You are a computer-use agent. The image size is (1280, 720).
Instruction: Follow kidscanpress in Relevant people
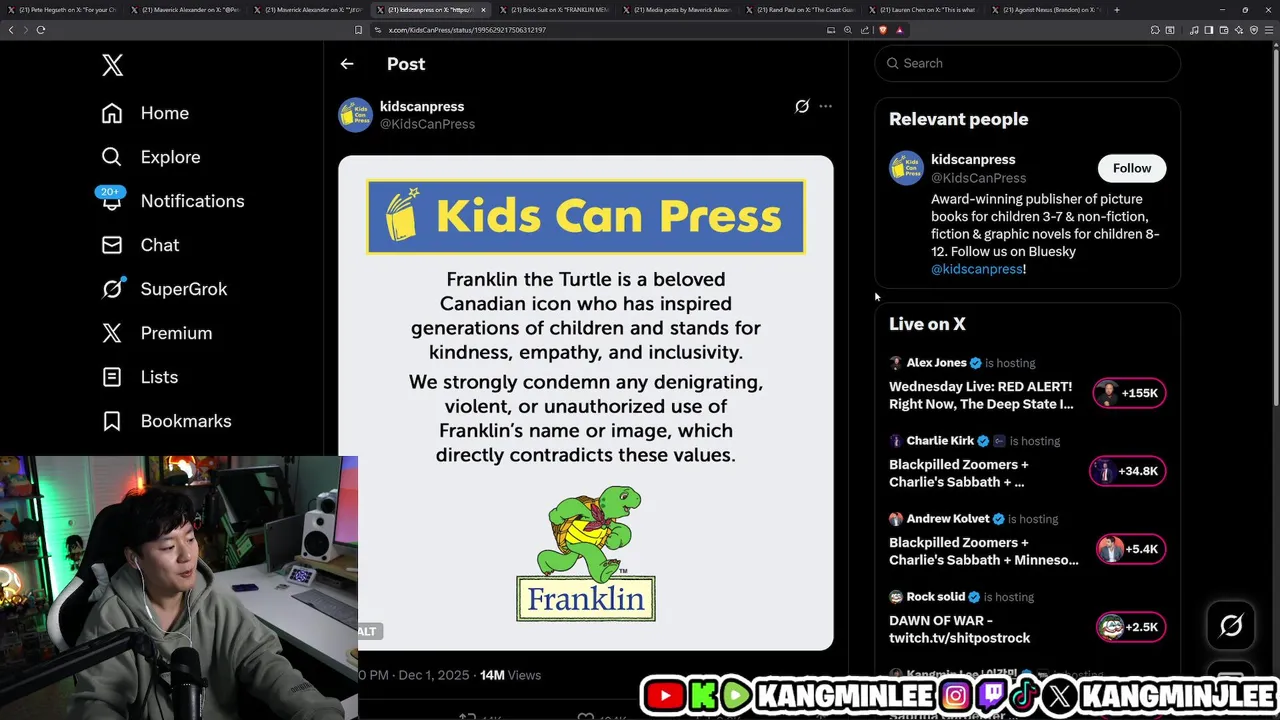tap(1132, 168)
